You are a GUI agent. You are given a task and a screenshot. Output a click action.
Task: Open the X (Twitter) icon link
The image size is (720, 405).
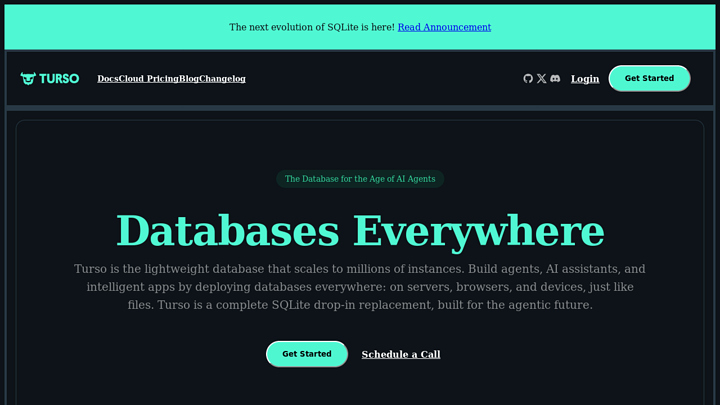(541, 79)
